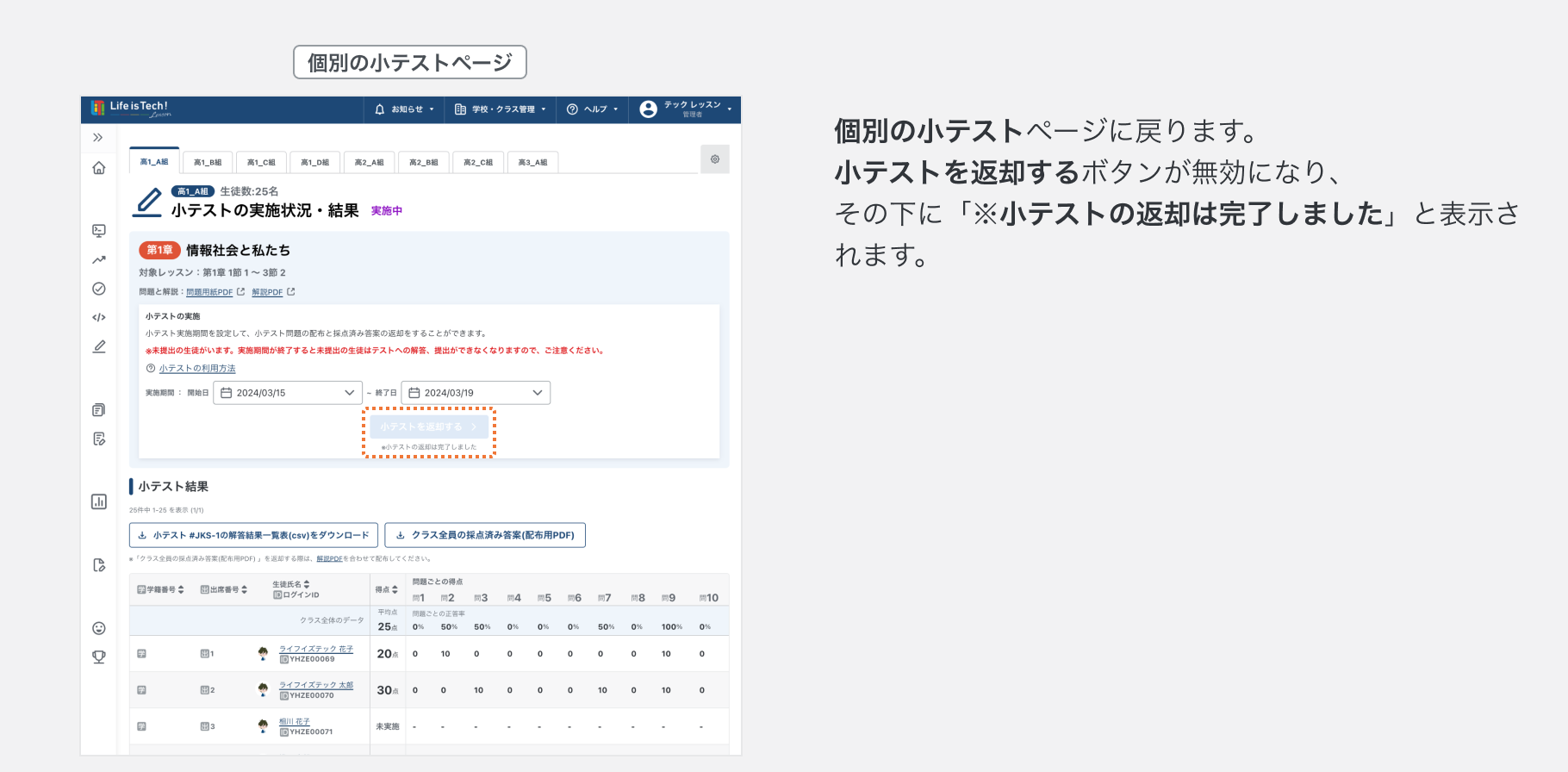Switch to the 高2_A組 tab
This screenshot has width=1568, height=772.
[370, 162]
